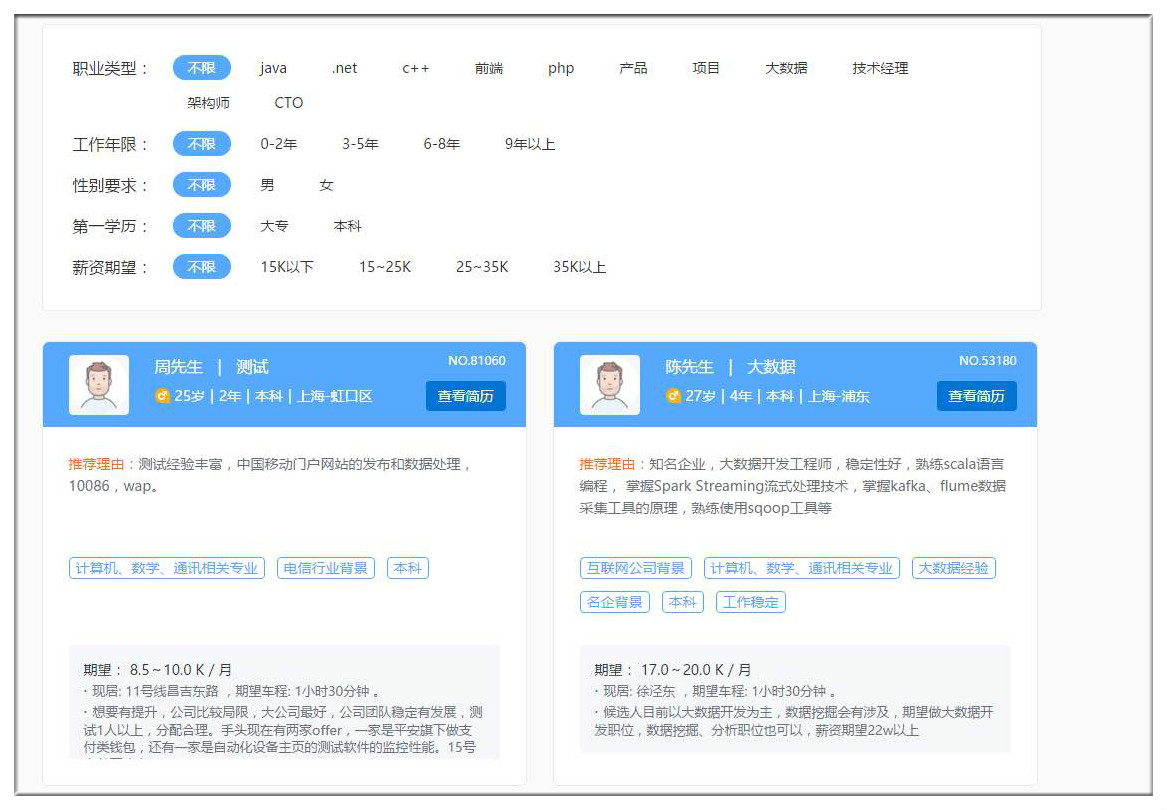Image resolution: width=1167 pixels, height=810 pixels.
Task: Click 周先生's avatar picture
Action: [x=99, y=385]
